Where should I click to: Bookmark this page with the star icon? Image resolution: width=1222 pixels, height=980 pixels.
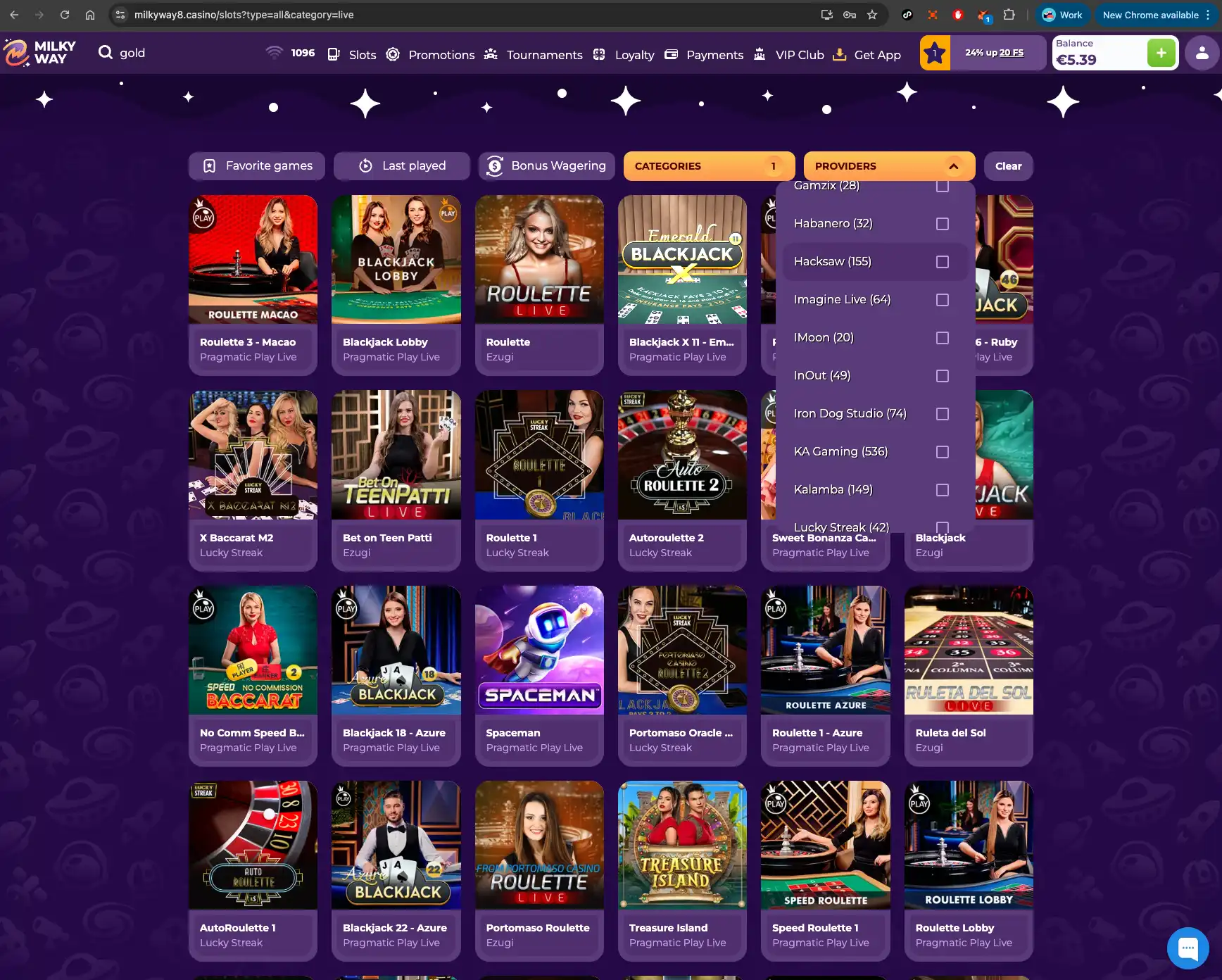[x=872, y=15]
